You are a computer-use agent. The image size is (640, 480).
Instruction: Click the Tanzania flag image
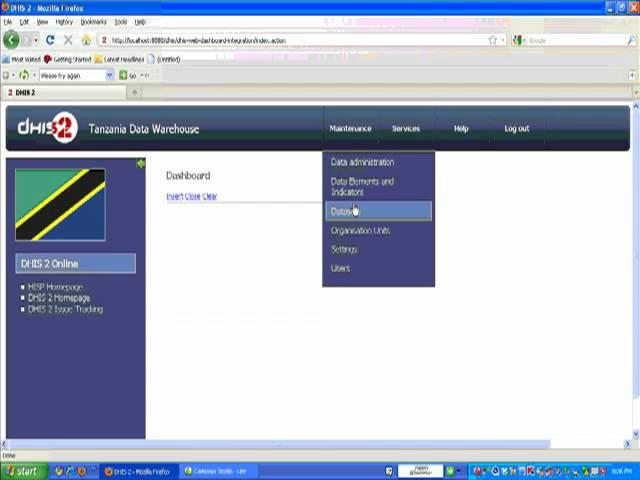60,205
